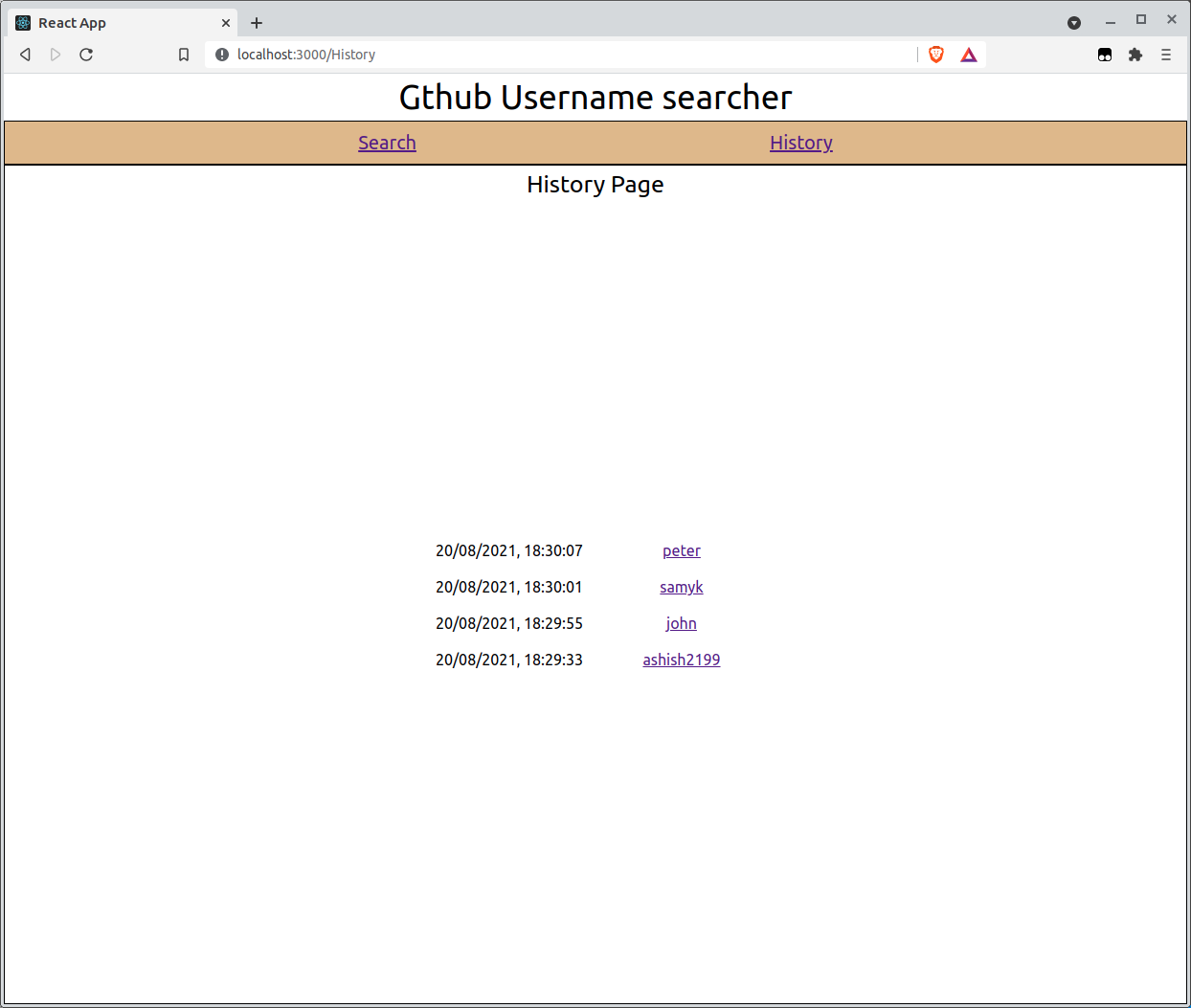Screen dimensions: 1191x1008
Task: Click the browser forward arrow
Action: 56,55
